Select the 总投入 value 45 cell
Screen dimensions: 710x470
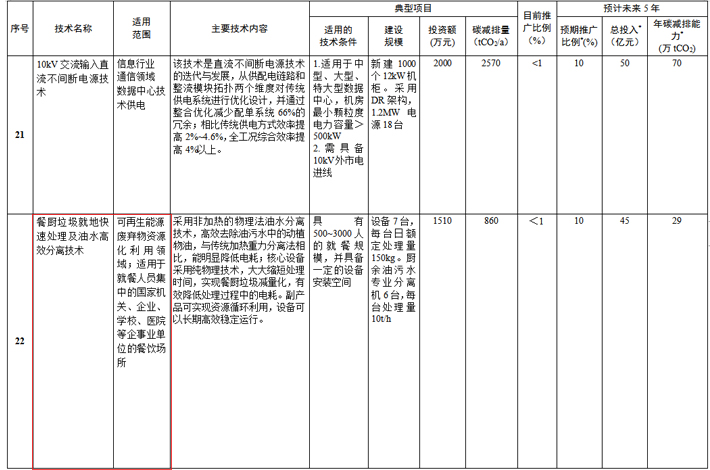click(624, 221)
